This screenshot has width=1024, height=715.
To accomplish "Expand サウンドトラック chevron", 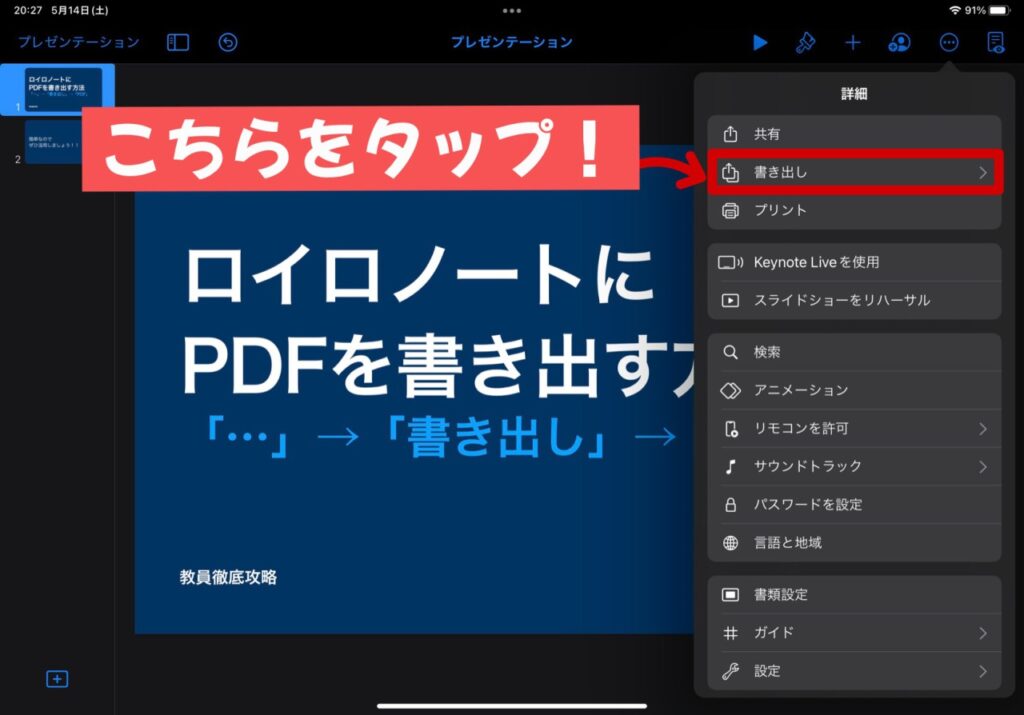I will tap(983, 467).
